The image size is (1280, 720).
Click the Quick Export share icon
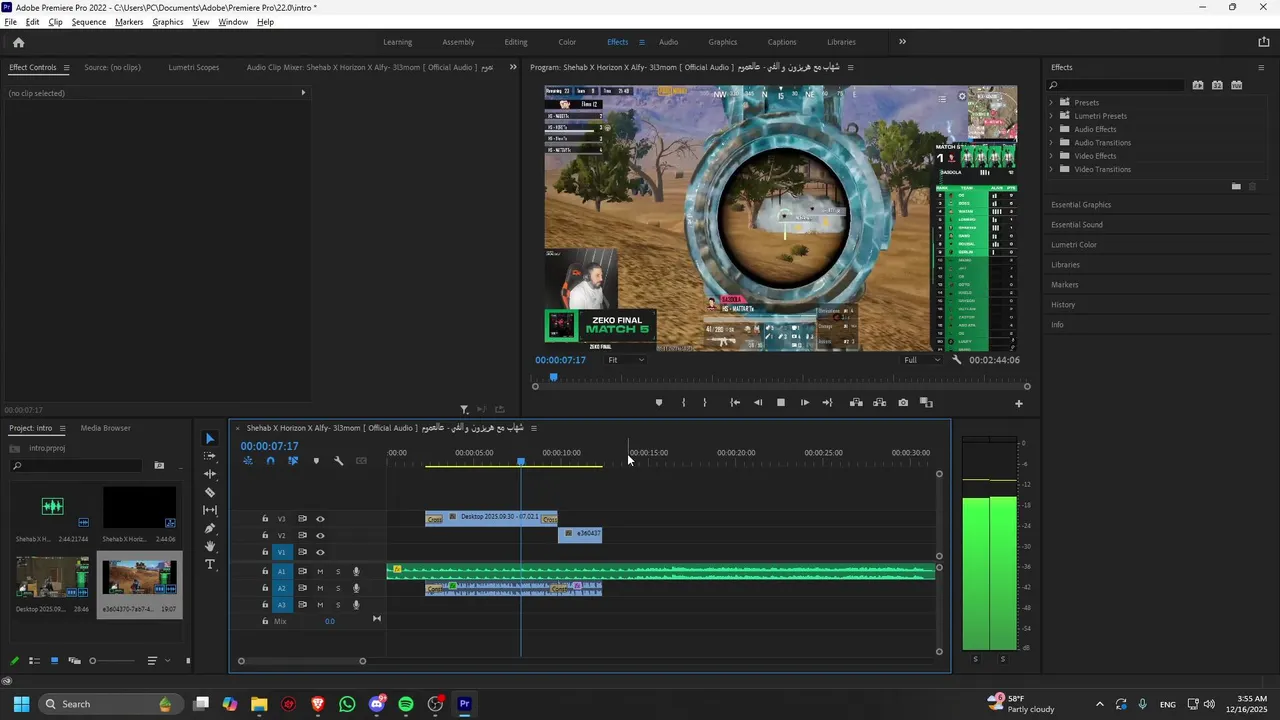point(1264,42)
